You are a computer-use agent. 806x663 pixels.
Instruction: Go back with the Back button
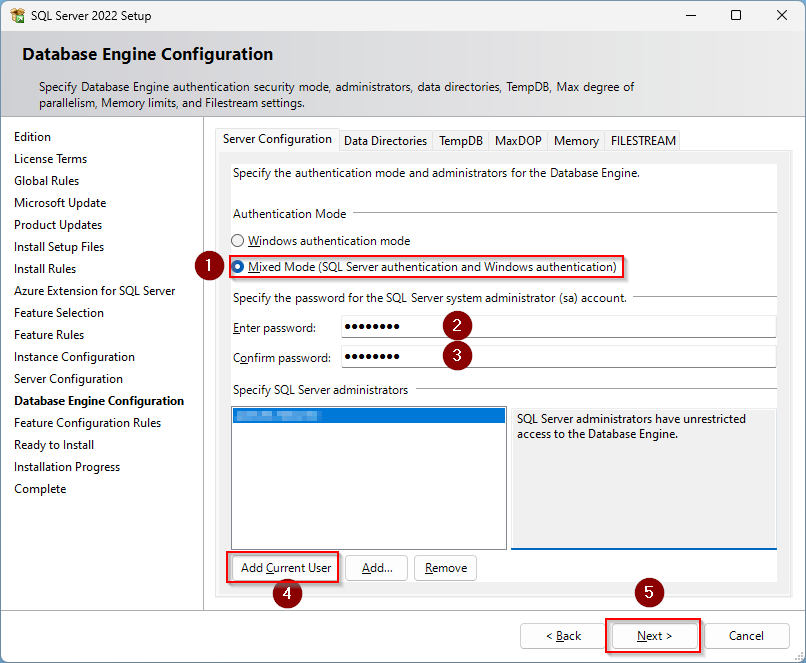coord(562,636)
